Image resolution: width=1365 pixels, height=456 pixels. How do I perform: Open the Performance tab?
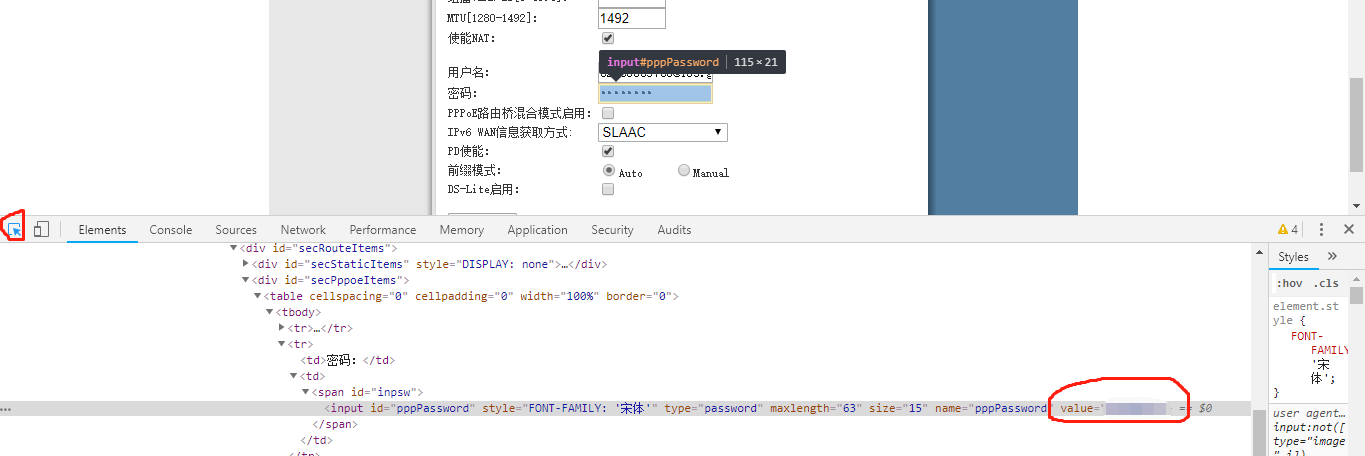click(x=383, y=229)
